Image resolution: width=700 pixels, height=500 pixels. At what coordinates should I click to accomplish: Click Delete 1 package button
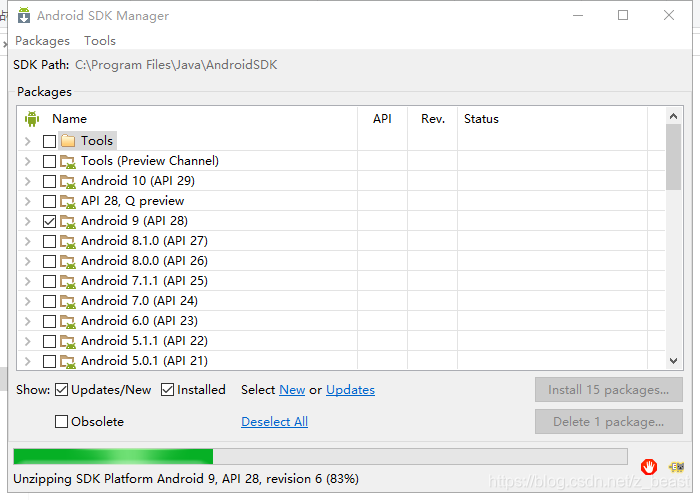(608, 421)
